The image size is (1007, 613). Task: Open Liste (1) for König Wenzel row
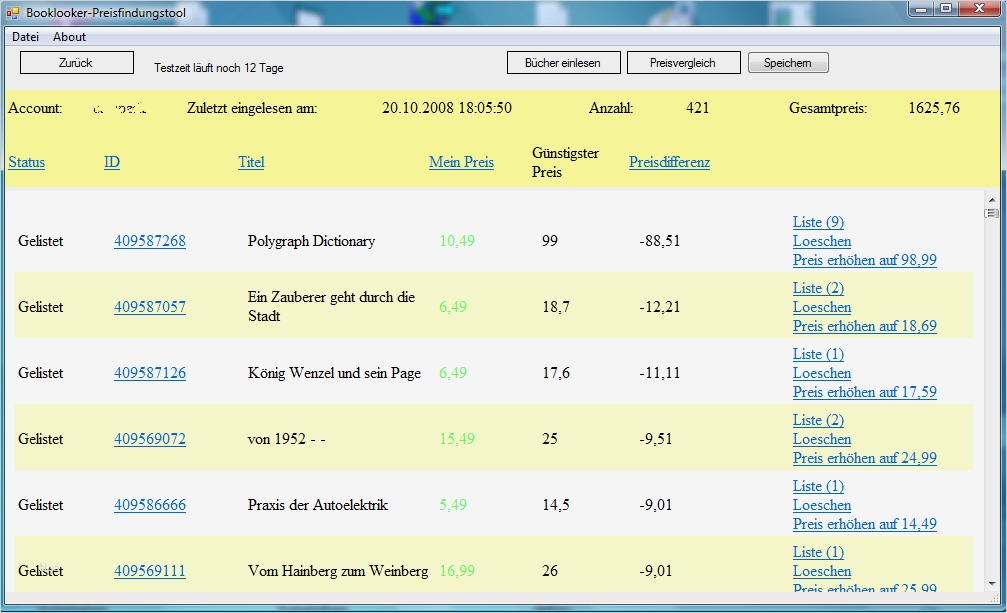818,354
